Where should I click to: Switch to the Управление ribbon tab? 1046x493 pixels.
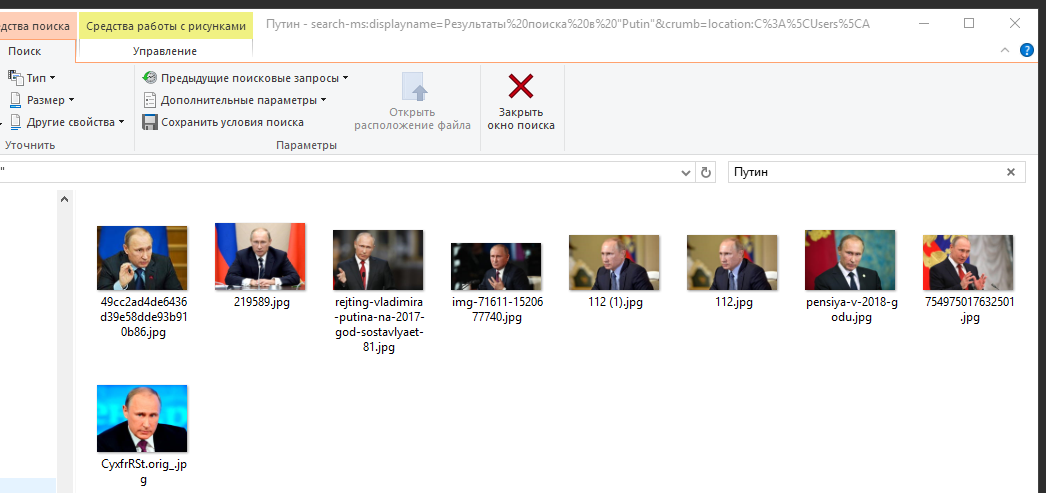(x=165, y=51)
